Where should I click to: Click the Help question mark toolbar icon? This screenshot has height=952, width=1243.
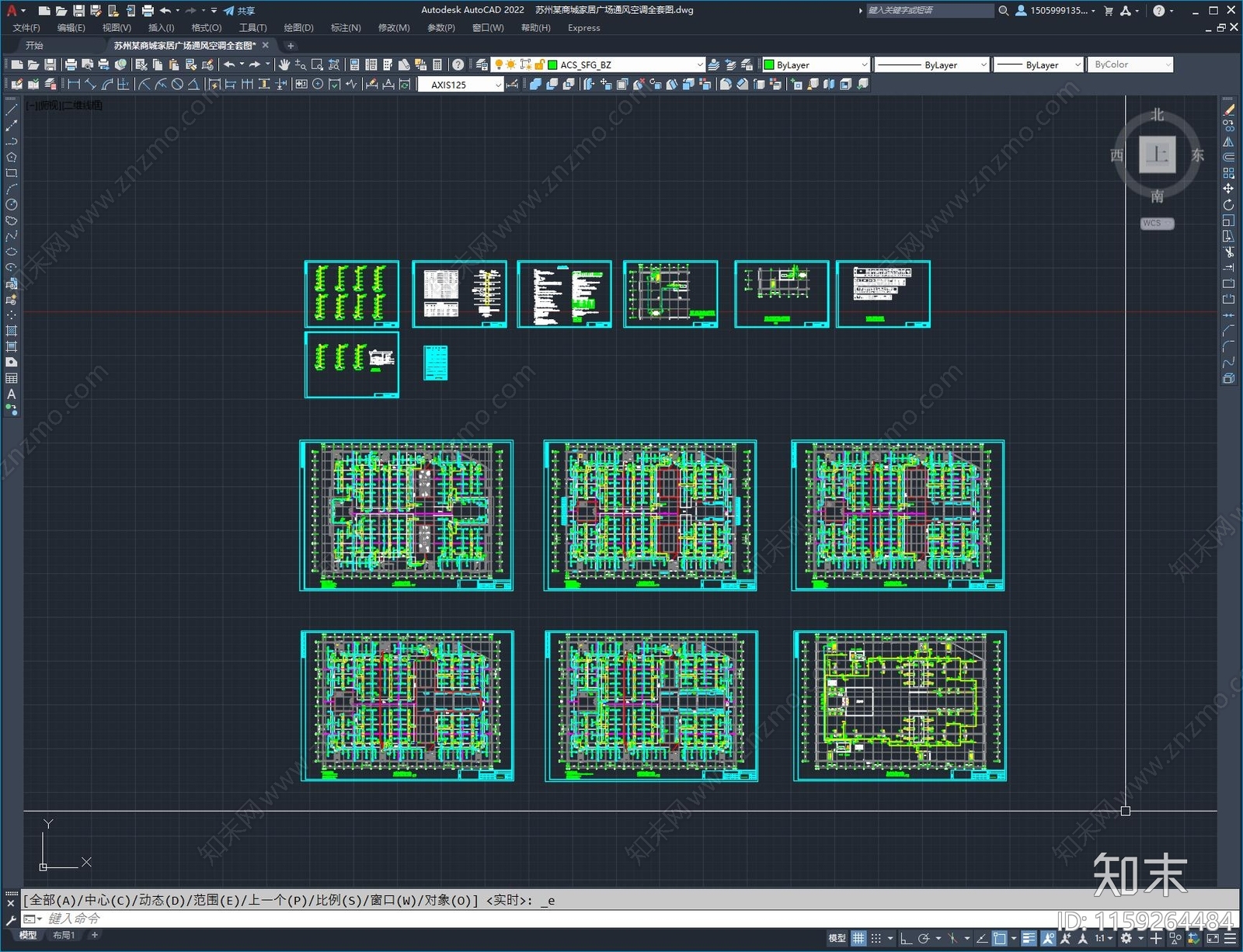(458, 64)
